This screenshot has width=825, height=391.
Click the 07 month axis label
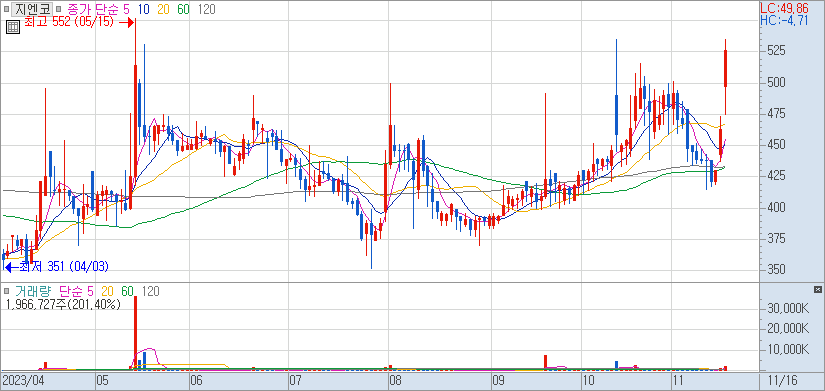(296, 380)
